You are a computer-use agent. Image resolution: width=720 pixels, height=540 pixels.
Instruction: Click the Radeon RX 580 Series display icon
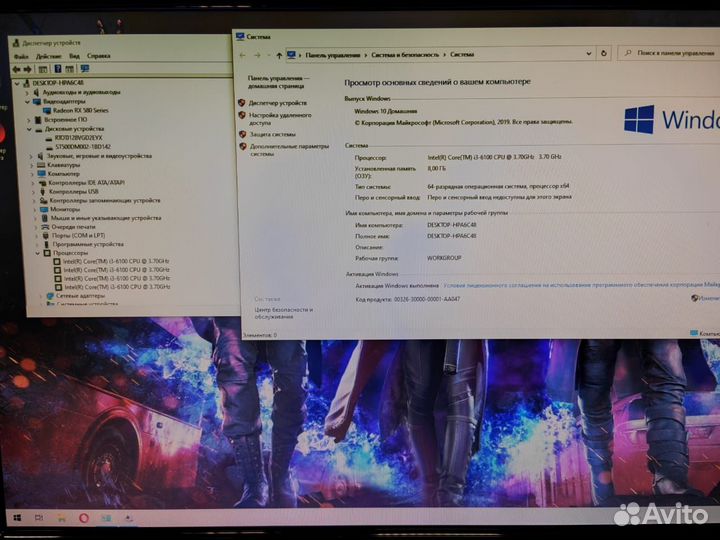pyautogui.click(x=47, y=111)
